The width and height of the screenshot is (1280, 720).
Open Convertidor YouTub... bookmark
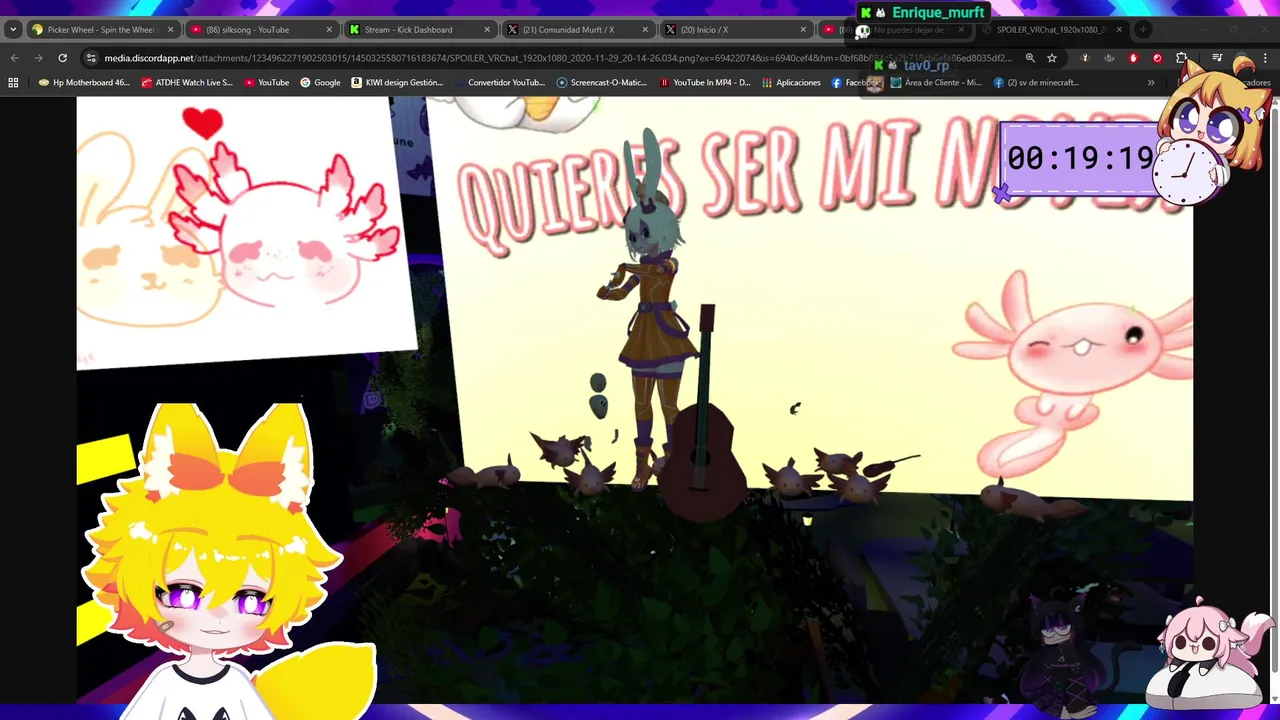point(499,83)
